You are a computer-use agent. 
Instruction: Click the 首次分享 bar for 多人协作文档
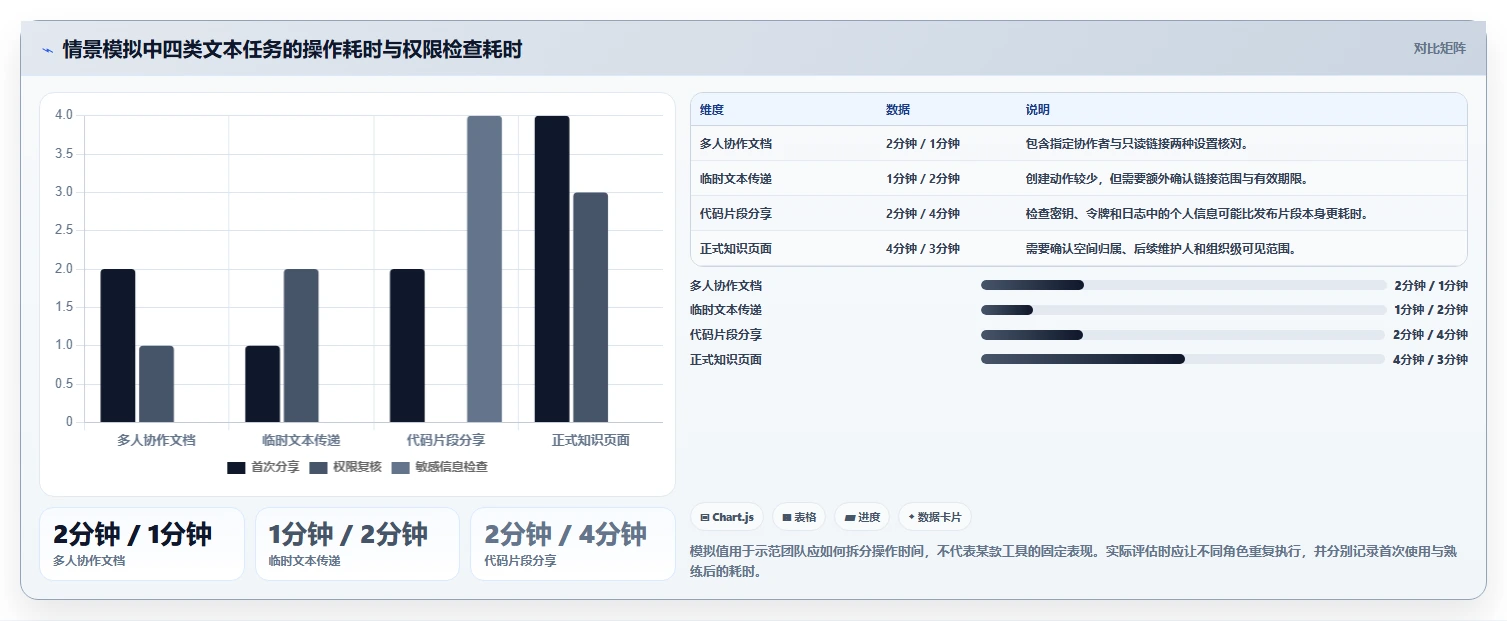(118, 346)
